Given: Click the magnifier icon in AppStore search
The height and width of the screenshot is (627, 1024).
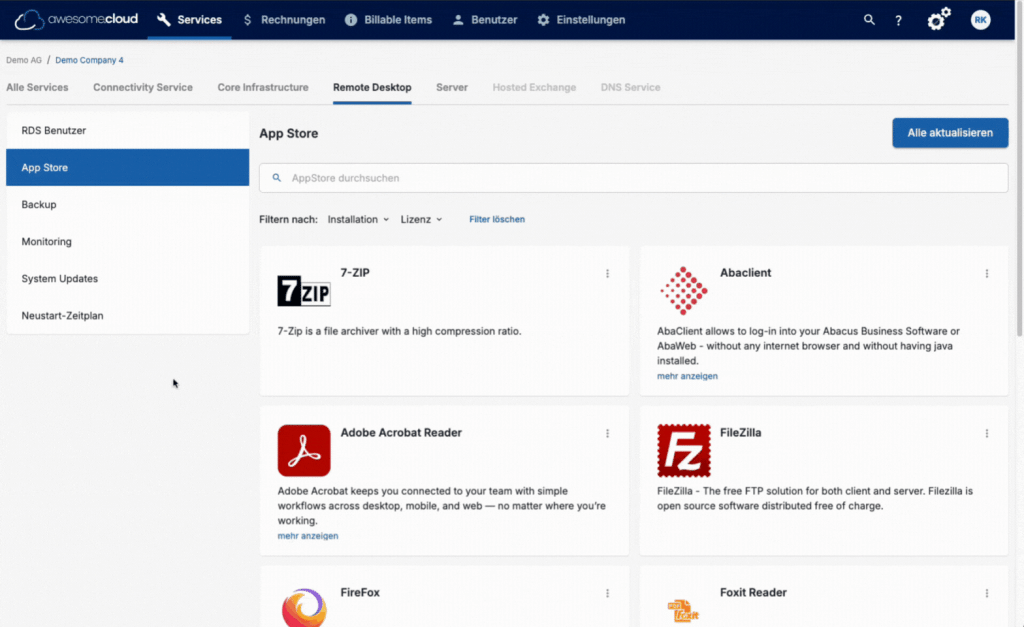Looking at the screenshot, I should [277, 178].
